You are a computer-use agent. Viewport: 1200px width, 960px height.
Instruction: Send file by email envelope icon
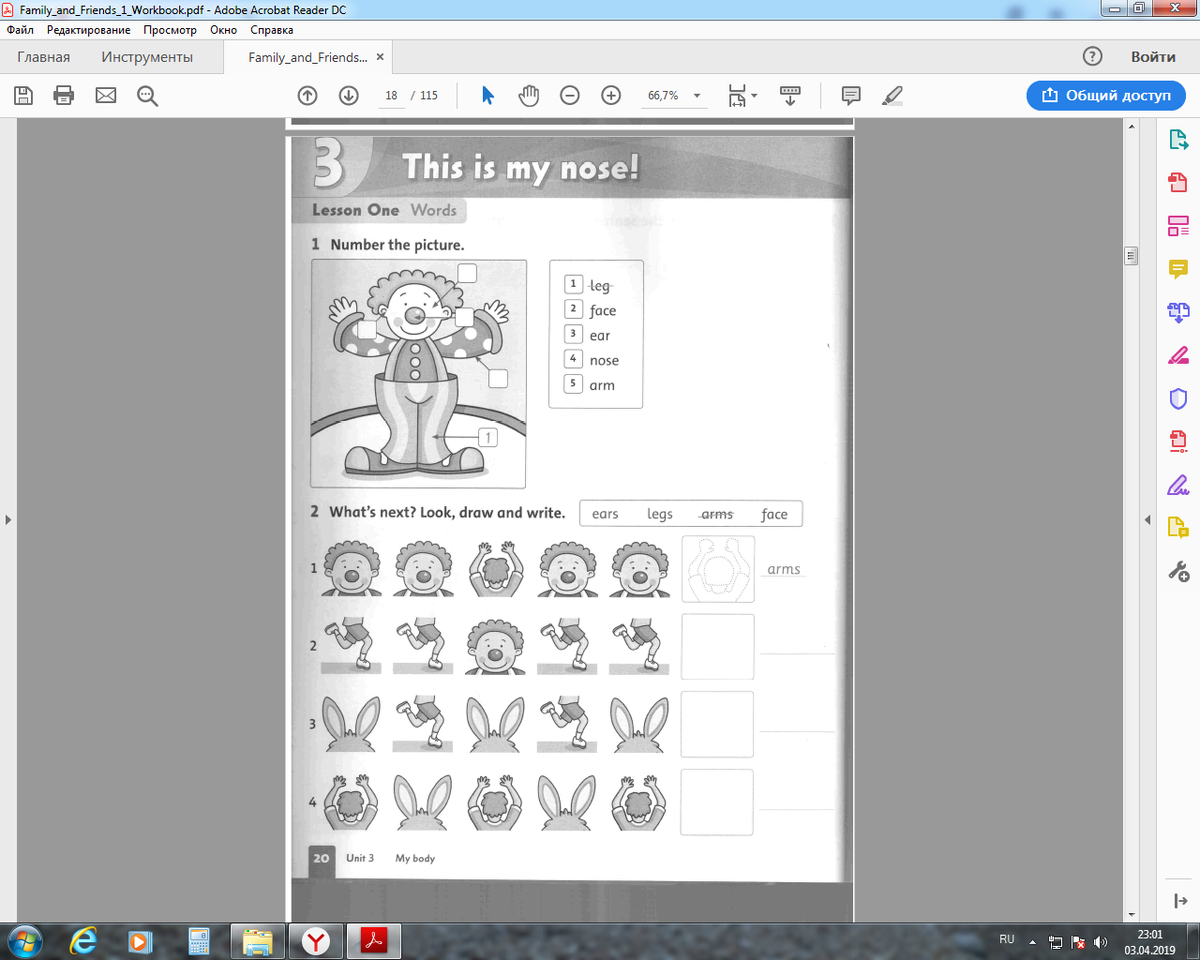click(x=106, y=96)
